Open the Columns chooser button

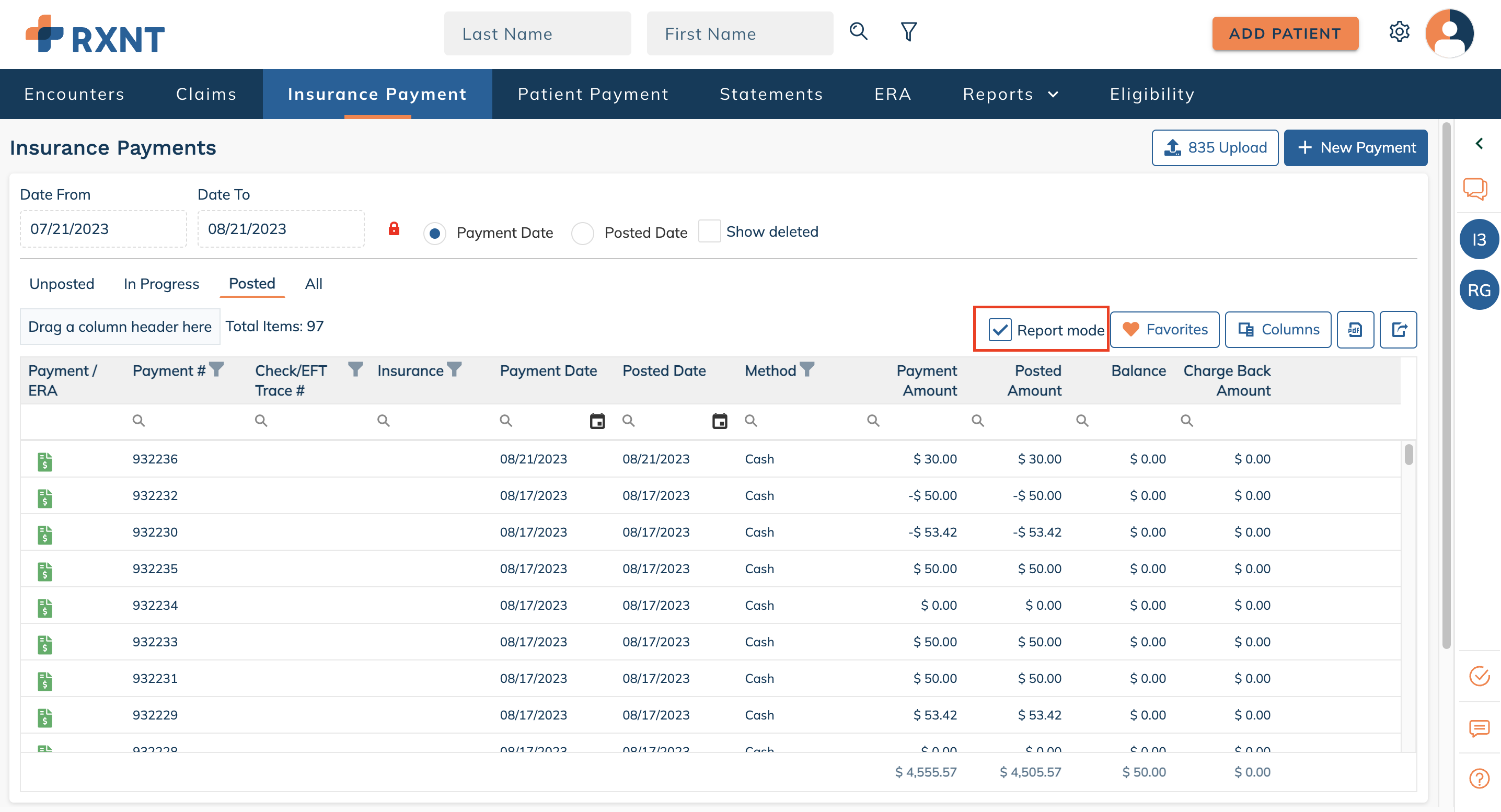point(1278,330)
